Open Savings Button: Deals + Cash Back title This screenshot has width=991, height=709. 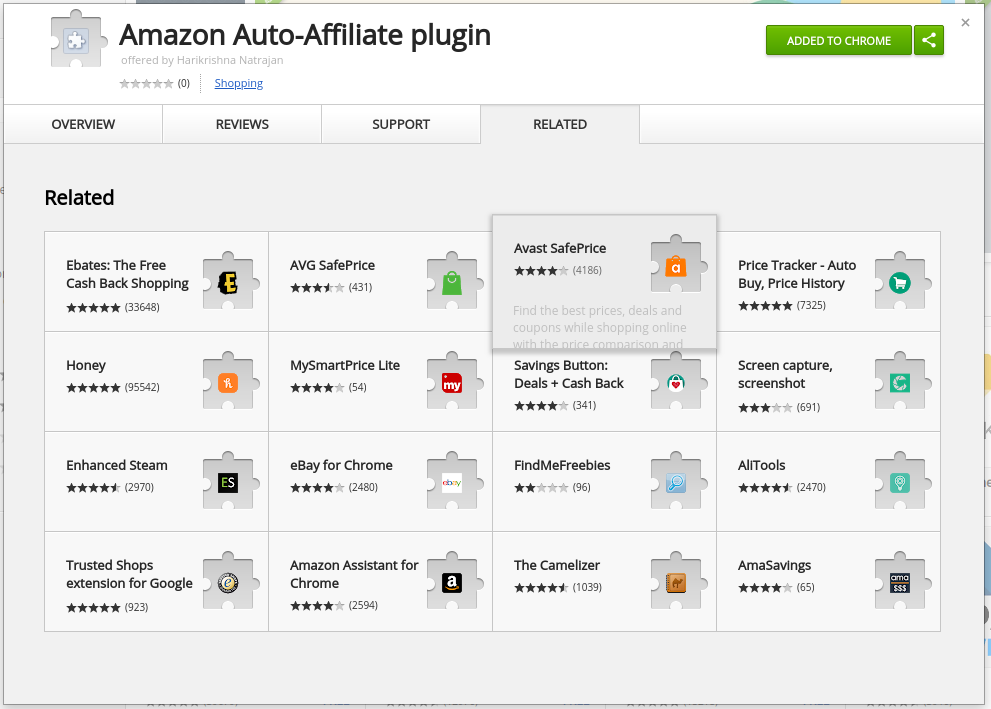[x=569, y=374]
